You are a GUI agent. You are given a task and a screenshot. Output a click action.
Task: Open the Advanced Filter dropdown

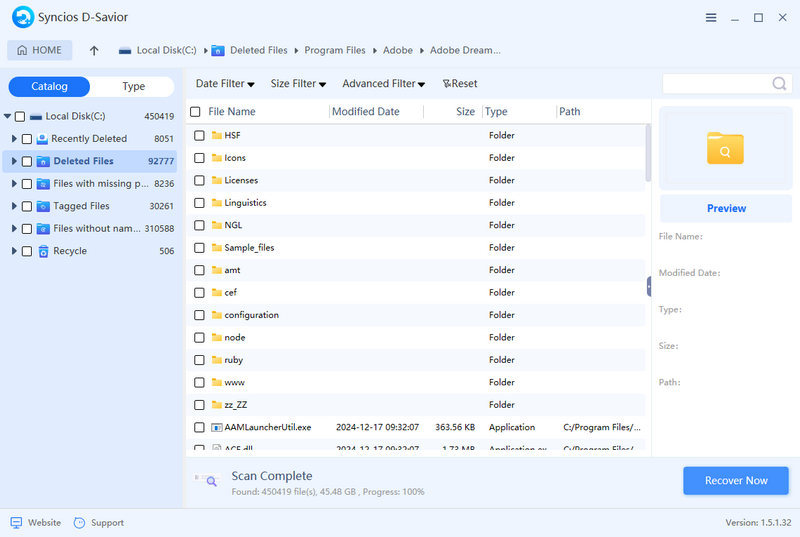click(383, 84)
